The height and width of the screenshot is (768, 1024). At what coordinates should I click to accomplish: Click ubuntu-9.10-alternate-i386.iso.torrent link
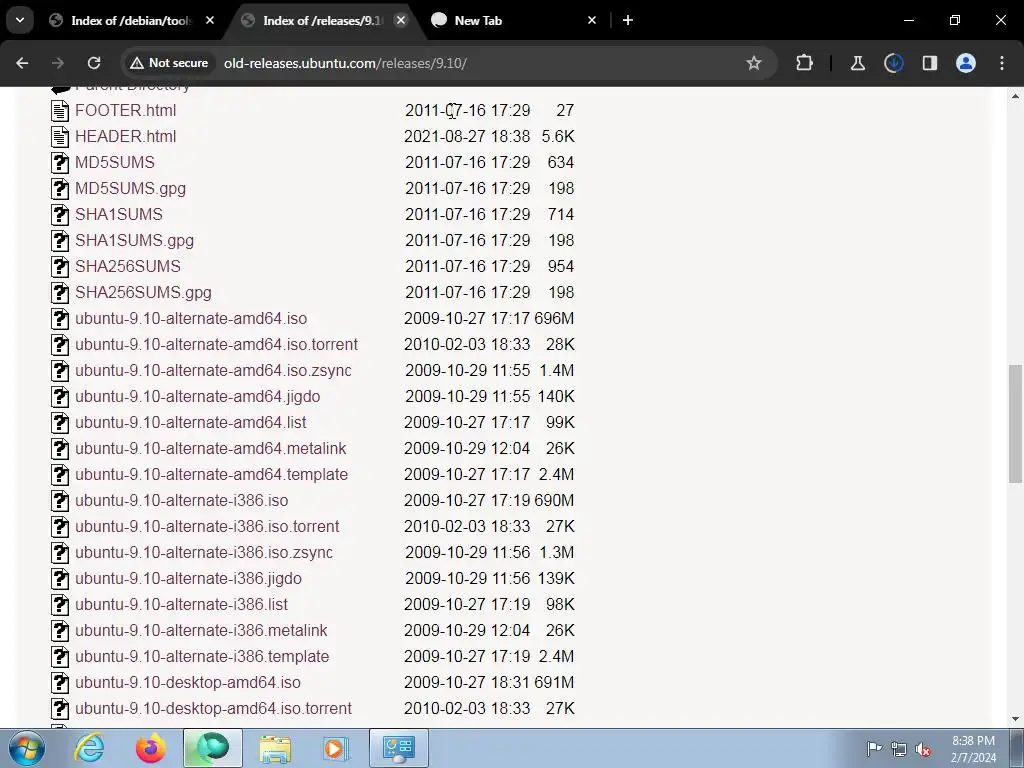[207, 526]
